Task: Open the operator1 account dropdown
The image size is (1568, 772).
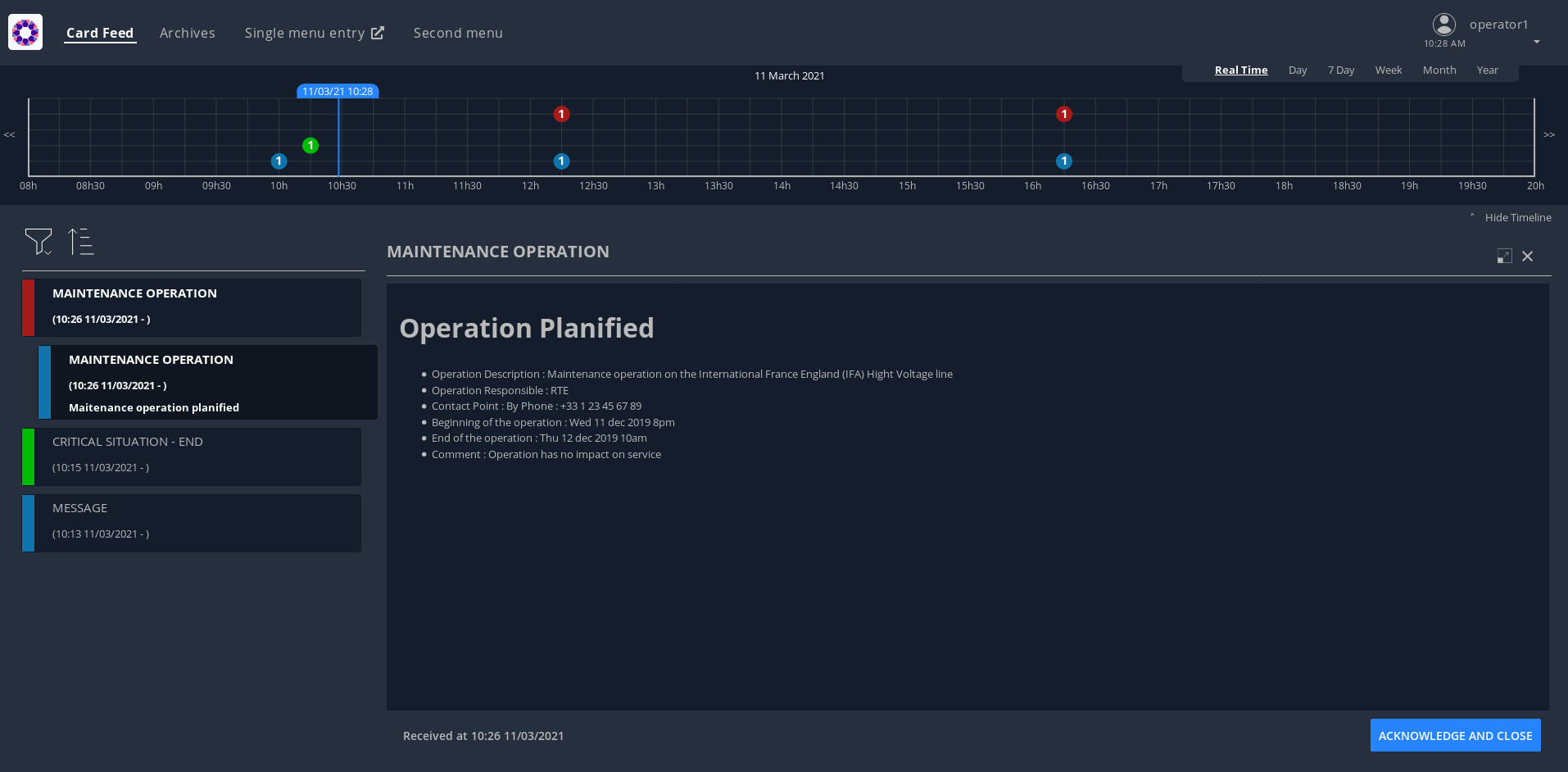Action: click(1535, 41)
